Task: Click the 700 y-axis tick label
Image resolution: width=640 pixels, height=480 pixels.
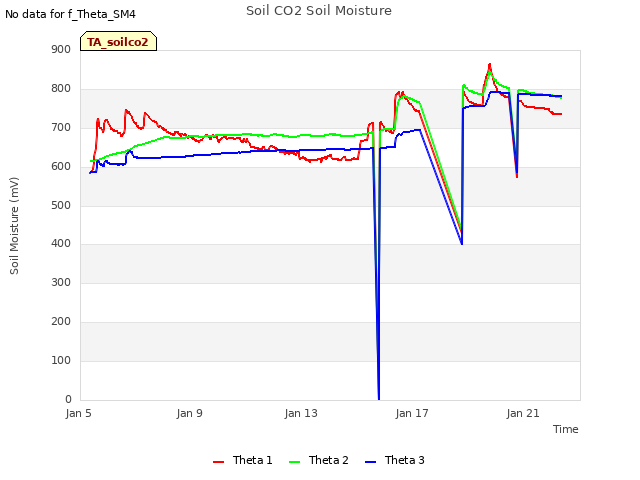Action: (x=61, y=128)
